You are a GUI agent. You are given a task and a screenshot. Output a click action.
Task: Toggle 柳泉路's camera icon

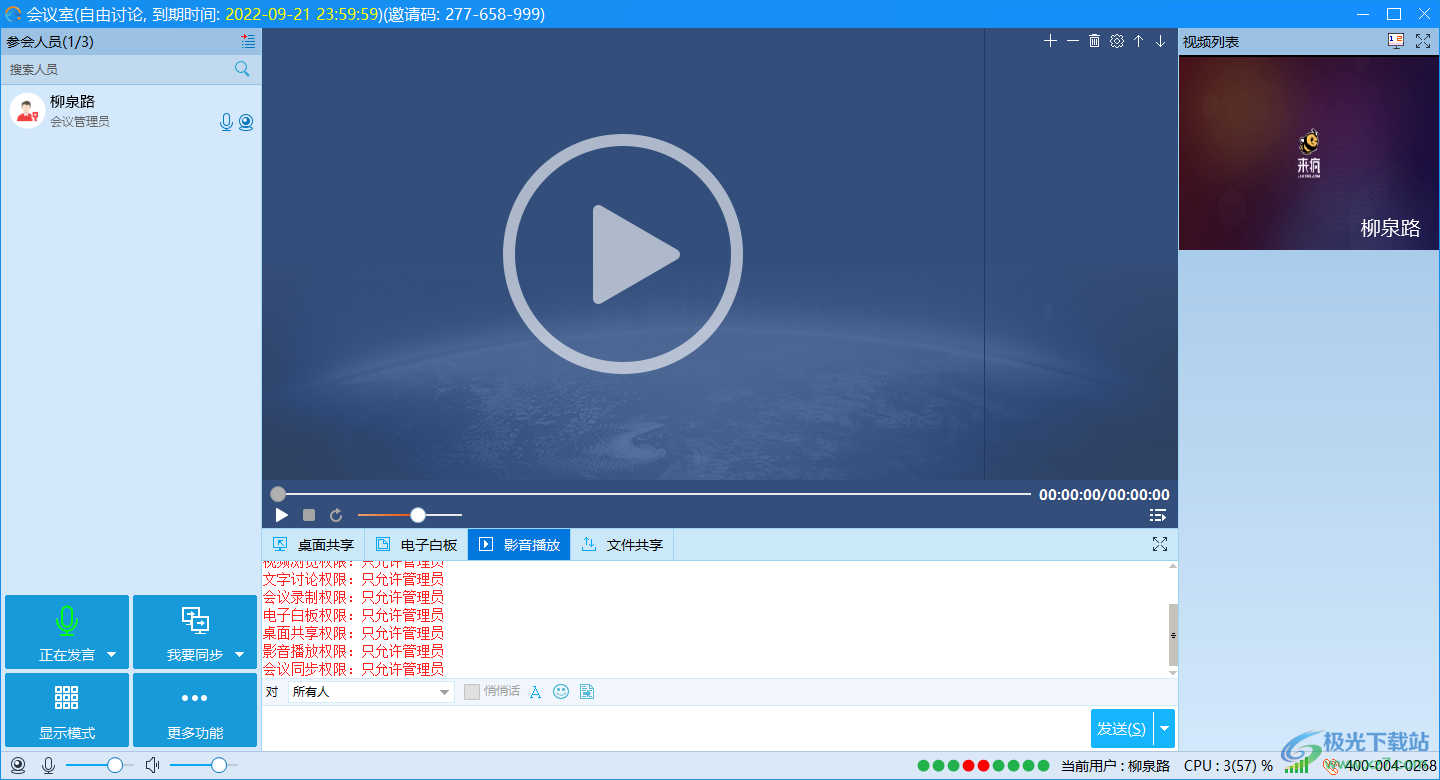[246, 122]
